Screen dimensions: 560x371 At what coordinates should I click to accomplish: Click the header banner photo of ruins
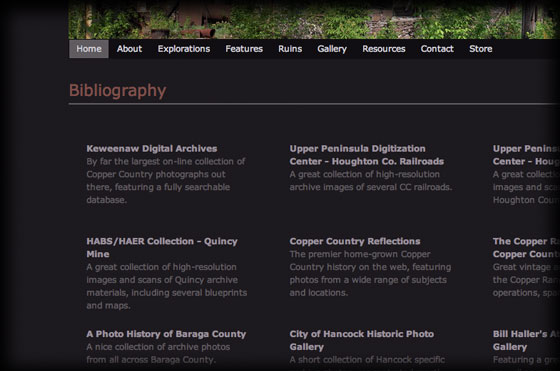pos(314,19)
